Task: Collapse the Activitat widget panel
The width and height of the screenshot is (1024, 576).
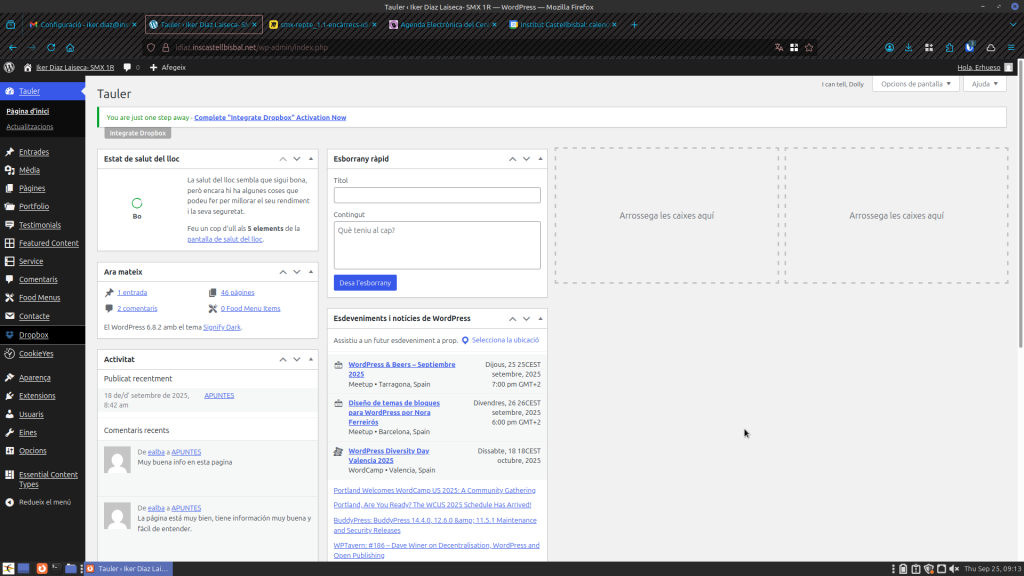Action: tap(310, 359)
